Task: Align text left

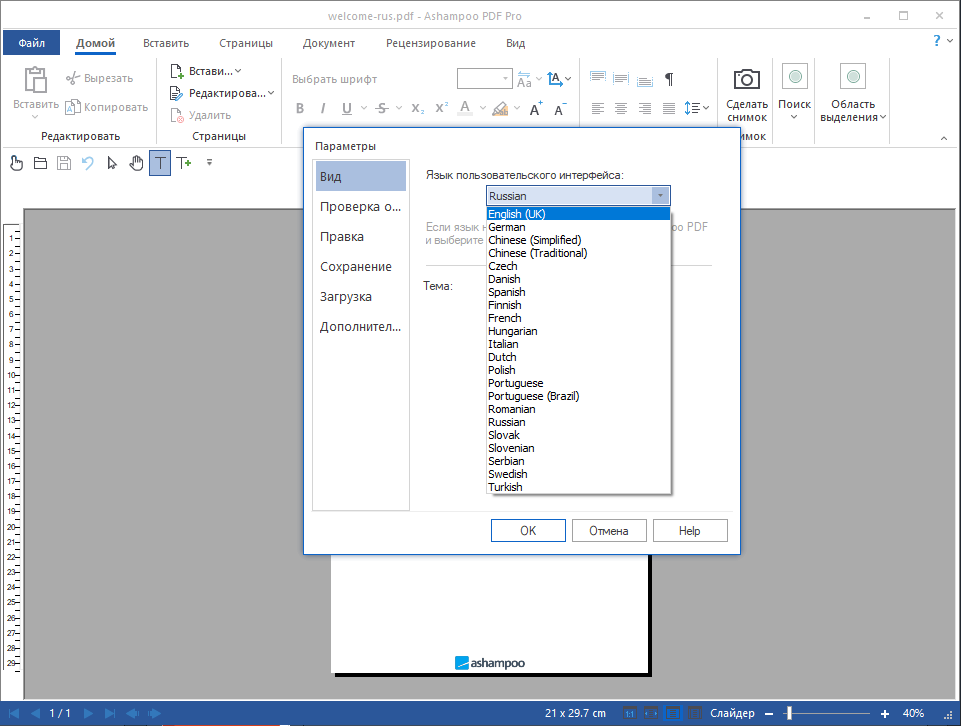Action: coord(598,108)
